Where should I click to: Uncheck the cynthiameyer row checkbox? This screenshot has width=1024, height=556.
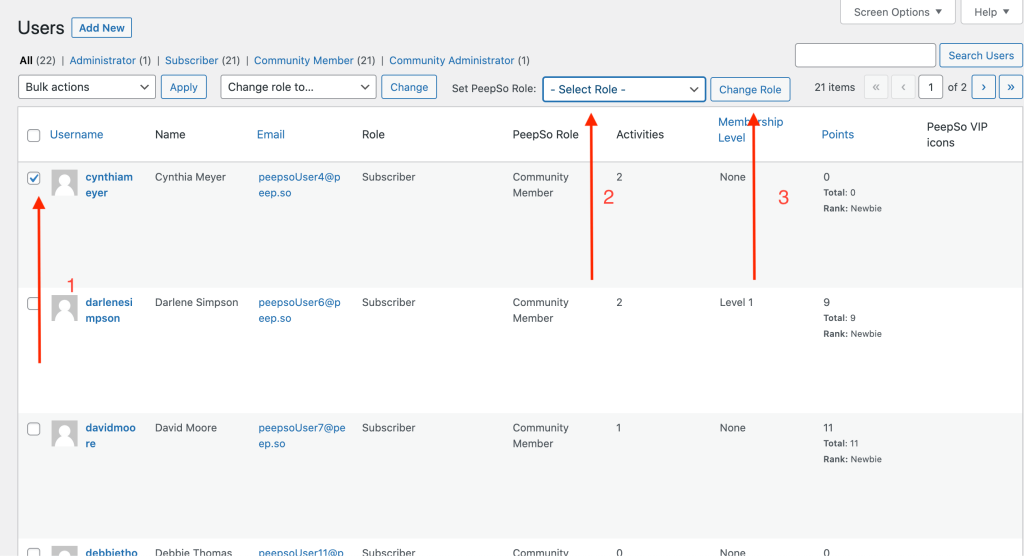[x=33, y=178]
